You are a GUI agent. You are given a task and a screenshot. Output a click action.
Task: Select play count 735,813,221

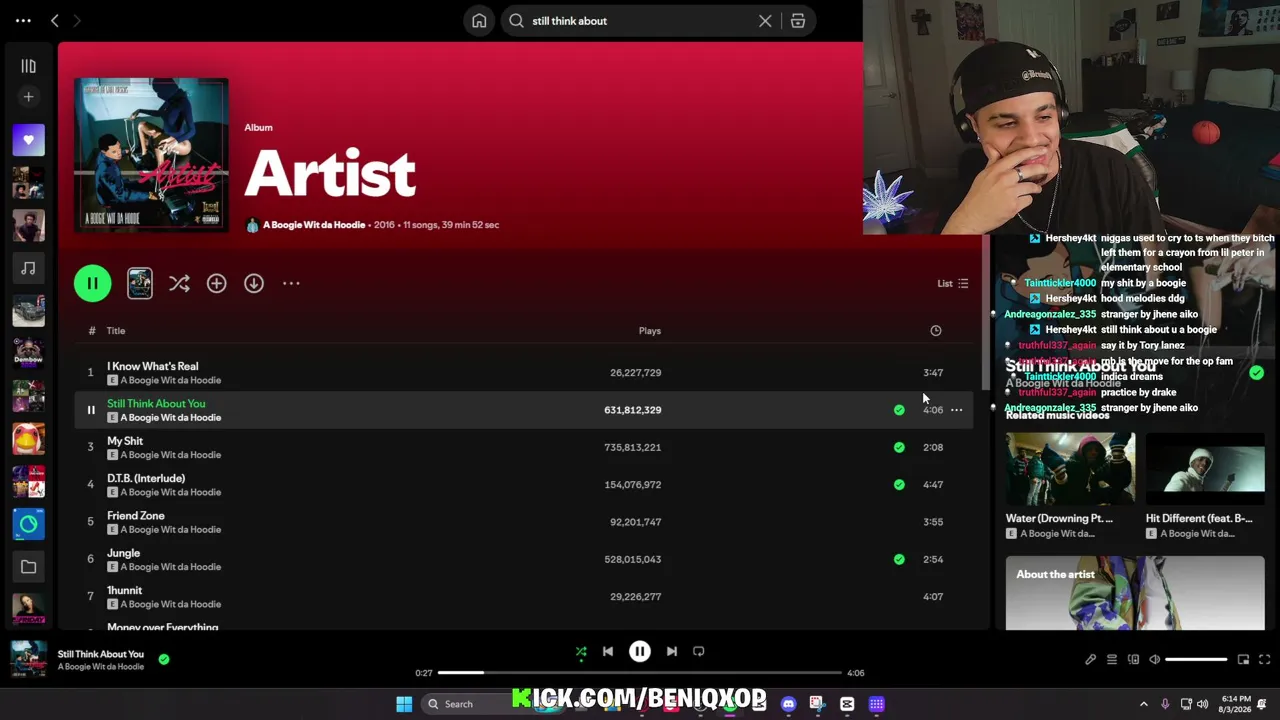(x=632, y=447)
